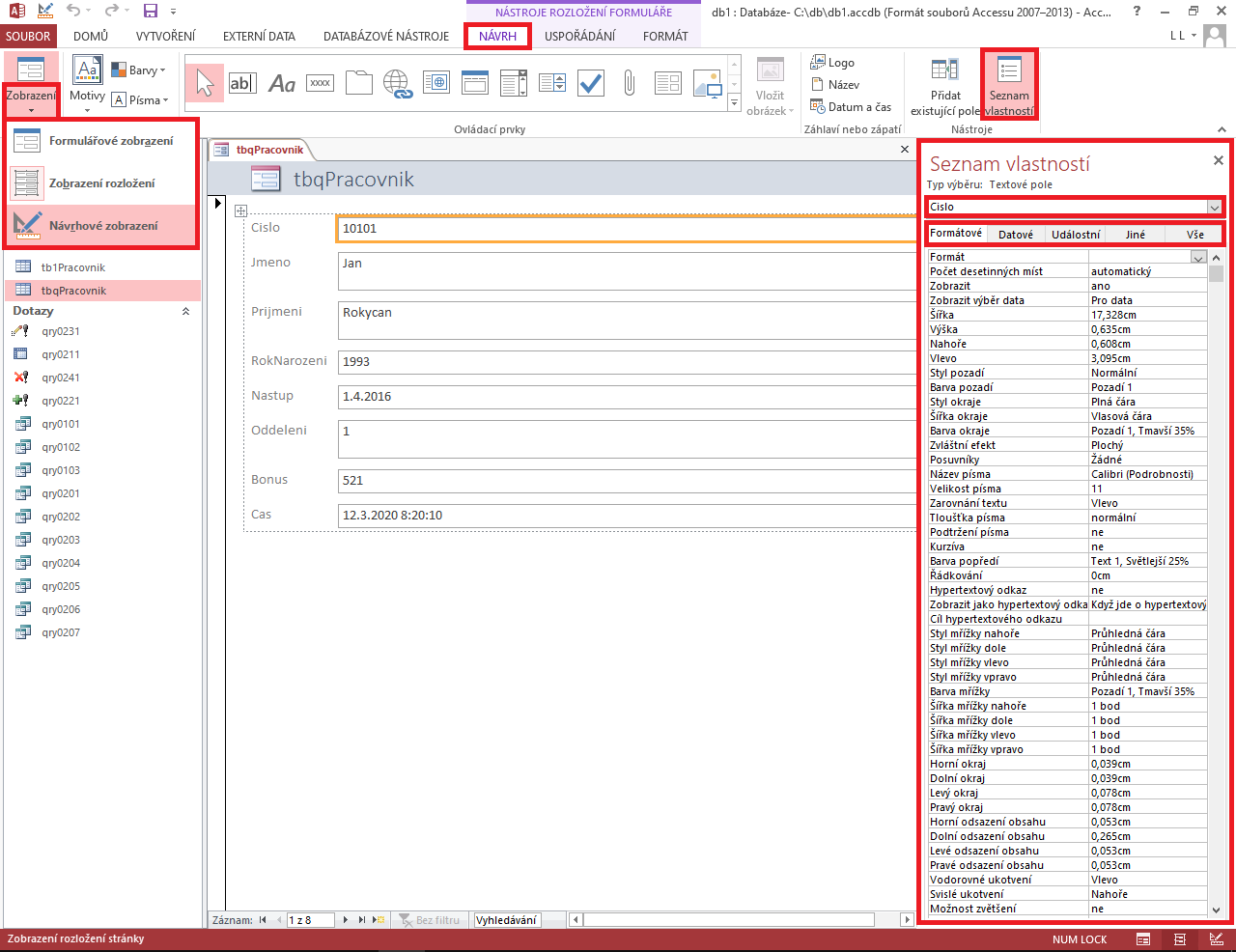The height and width of the screenshot is (952, 1236).
Task: Collapse the Dotazy navigation group
Action: [185, 312]
